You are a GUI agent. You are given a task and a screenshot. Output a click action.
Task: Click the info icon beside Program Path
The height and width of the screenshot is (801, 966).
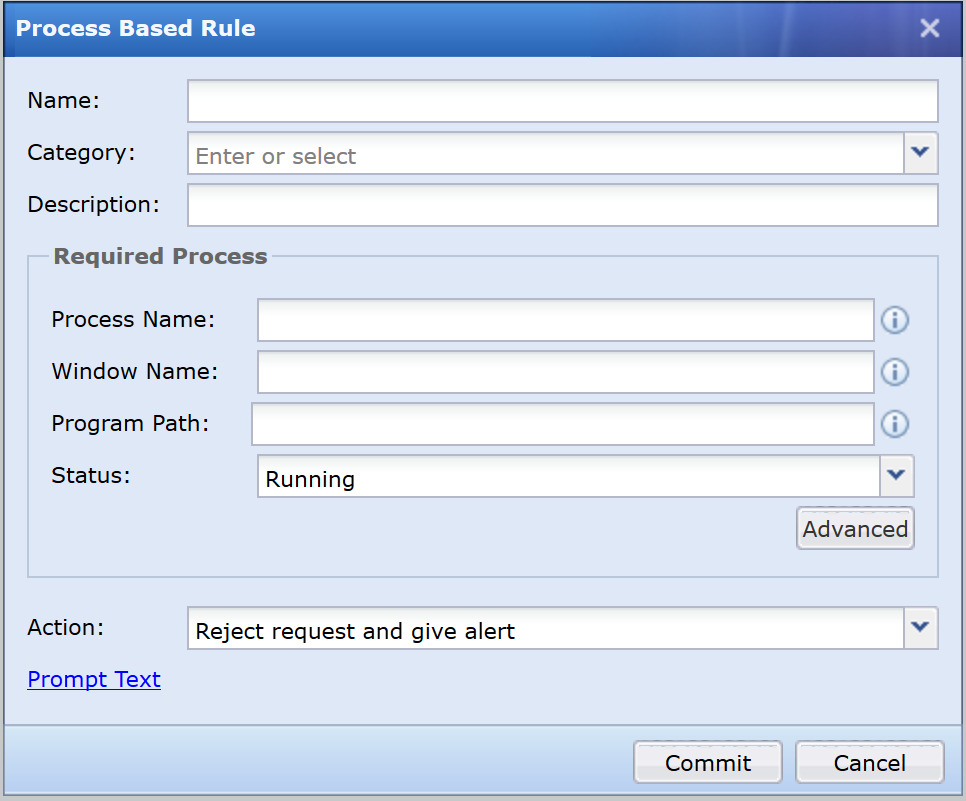(895, 424)
